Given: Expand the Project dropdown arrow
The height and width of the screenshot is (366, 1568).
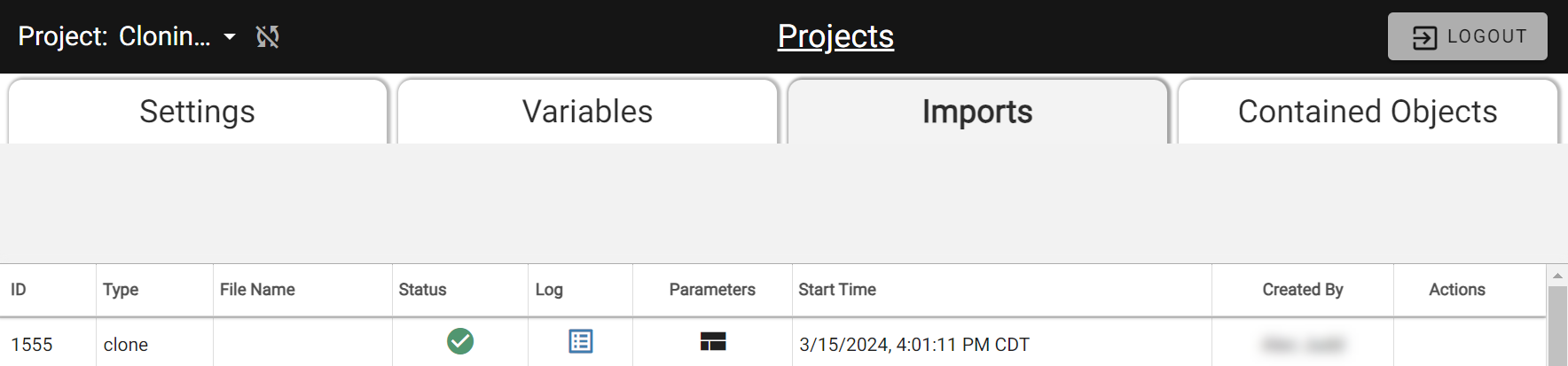Looking at the screenshot, I should tap(230, 36).
